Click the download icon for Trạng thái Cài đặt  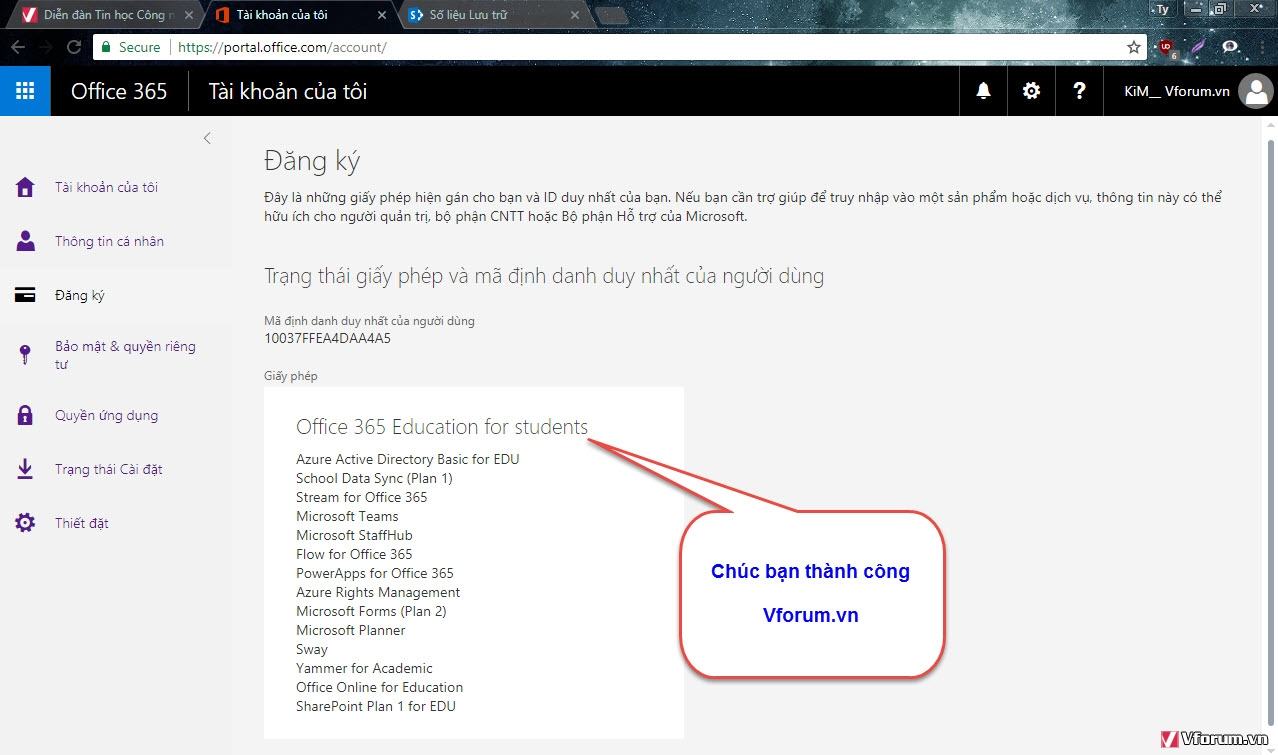pos(25,469)
